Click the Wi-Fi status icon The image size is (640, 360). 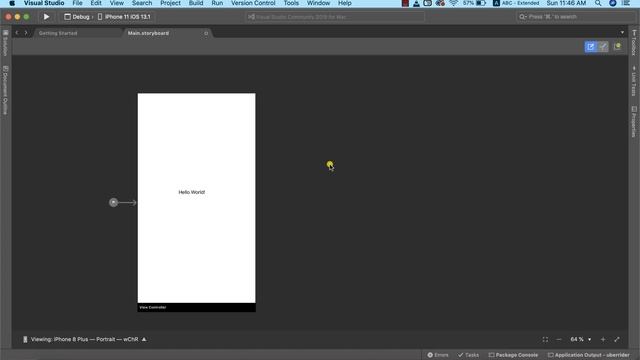pos(453,3)
